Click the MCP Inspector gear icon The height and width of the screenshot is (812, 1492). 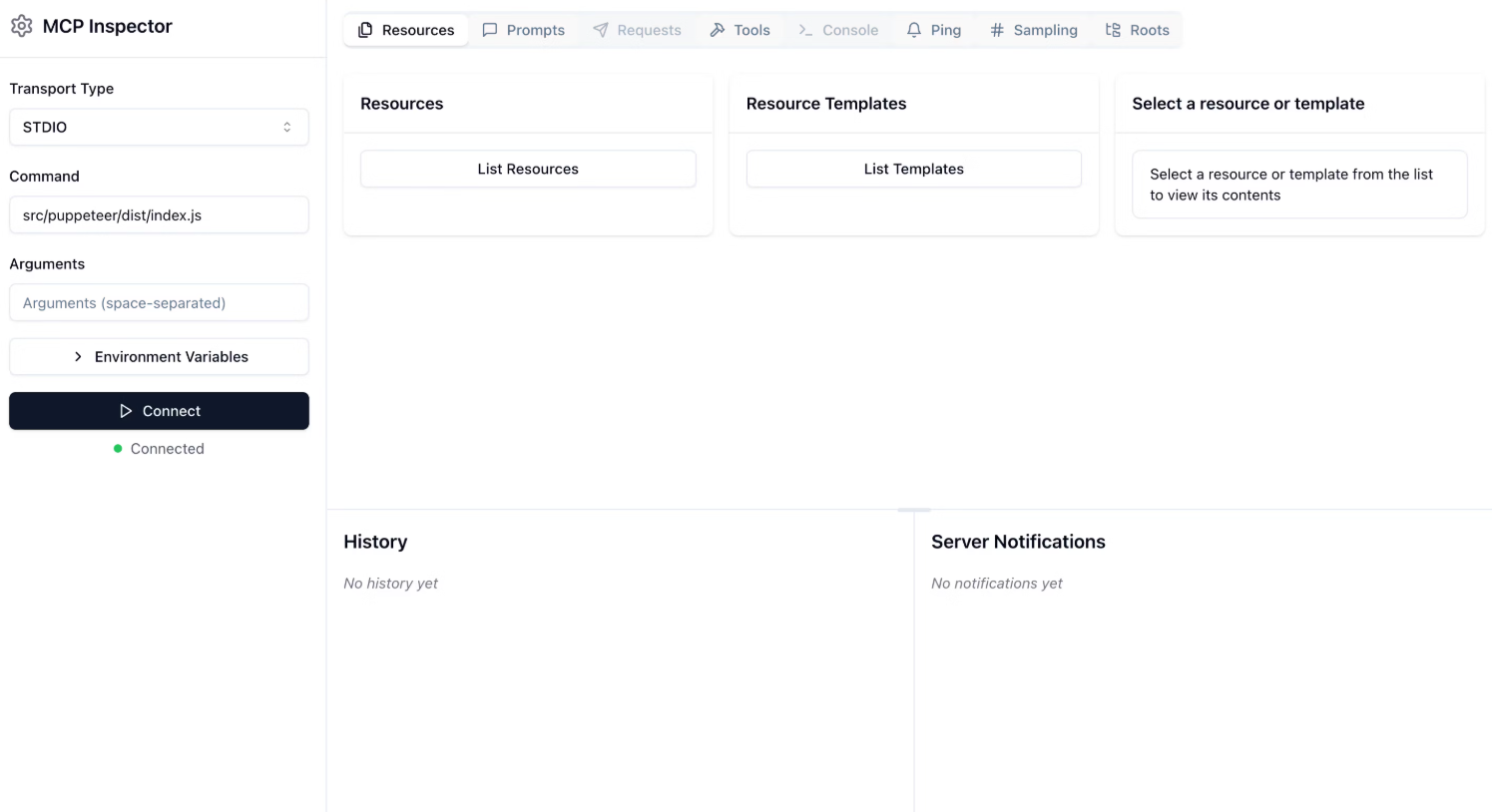pyautogui.click(x=22, y=26)
